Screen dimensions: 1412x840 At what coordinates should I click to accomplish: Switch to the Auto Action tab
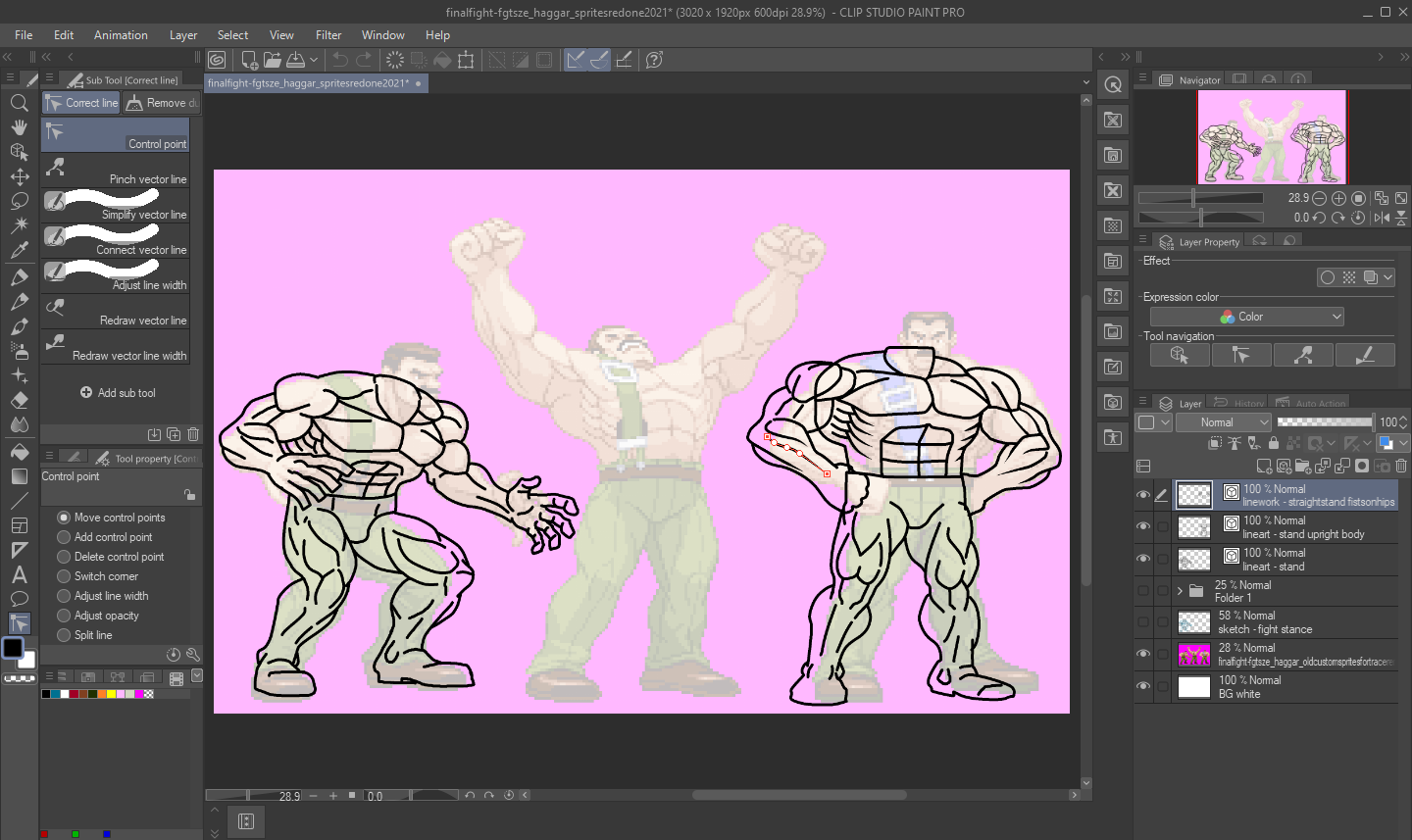point(1311,403)
